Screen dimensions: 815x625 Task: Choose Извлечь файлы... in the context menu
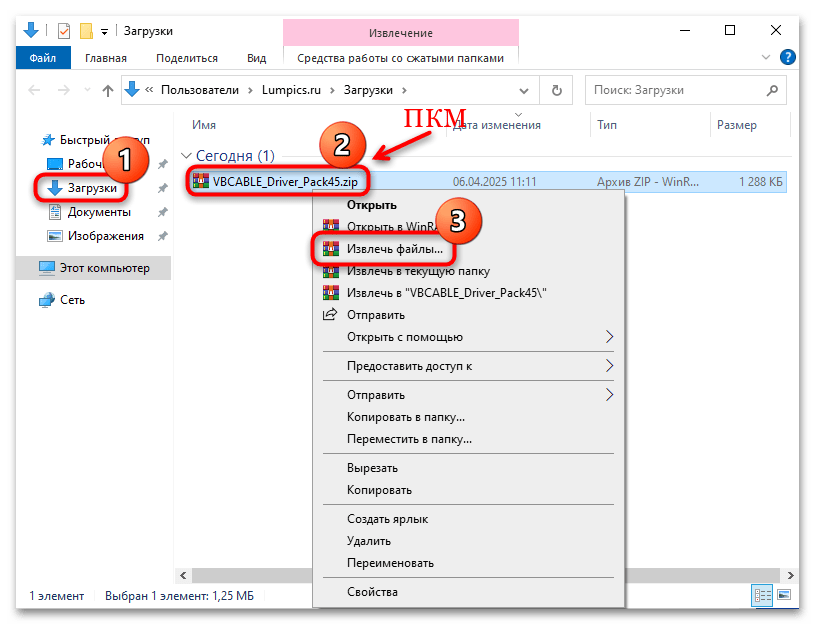tap(395, 249)
